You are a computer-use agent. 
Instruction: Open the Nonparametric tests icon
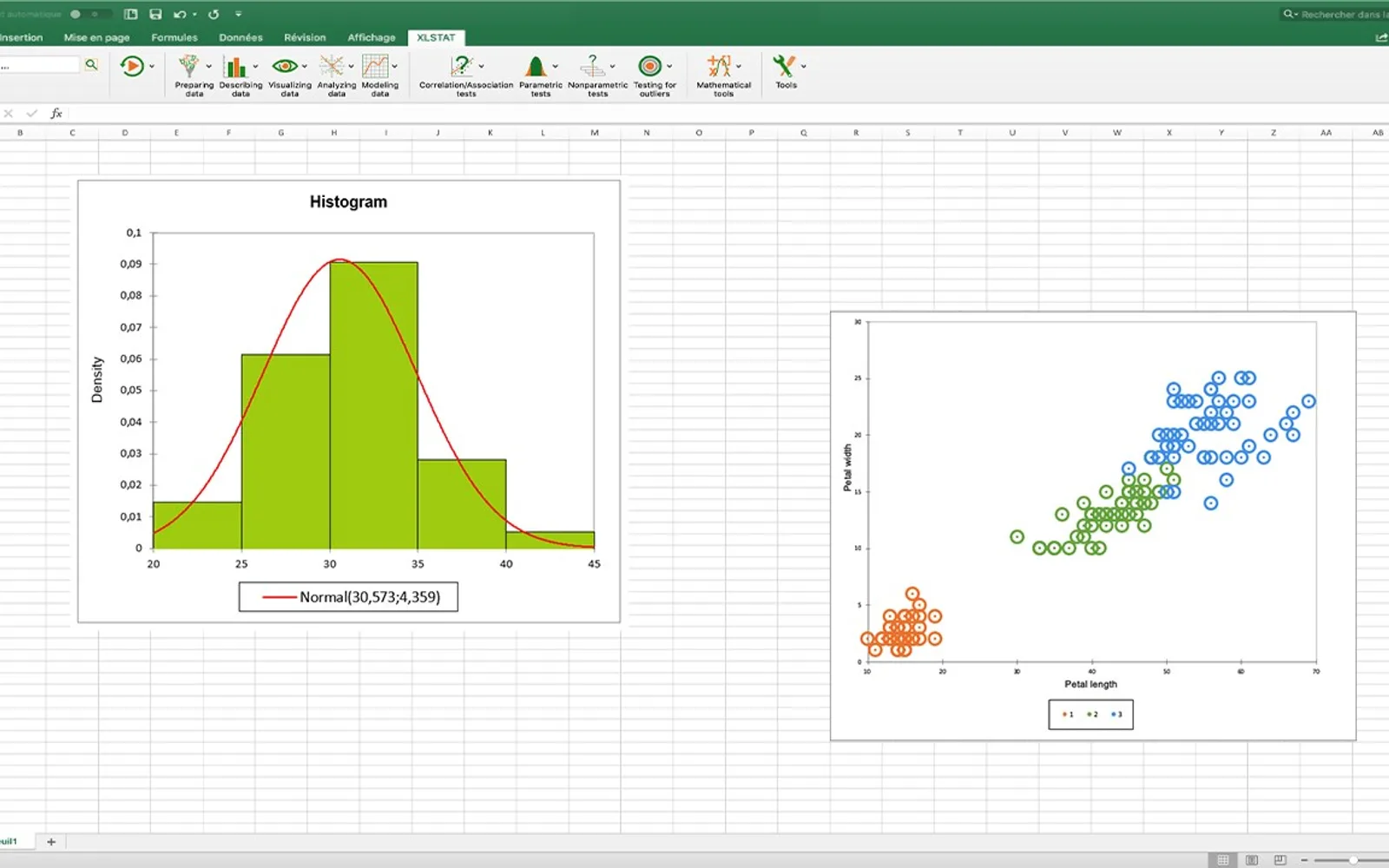(593, 67)
